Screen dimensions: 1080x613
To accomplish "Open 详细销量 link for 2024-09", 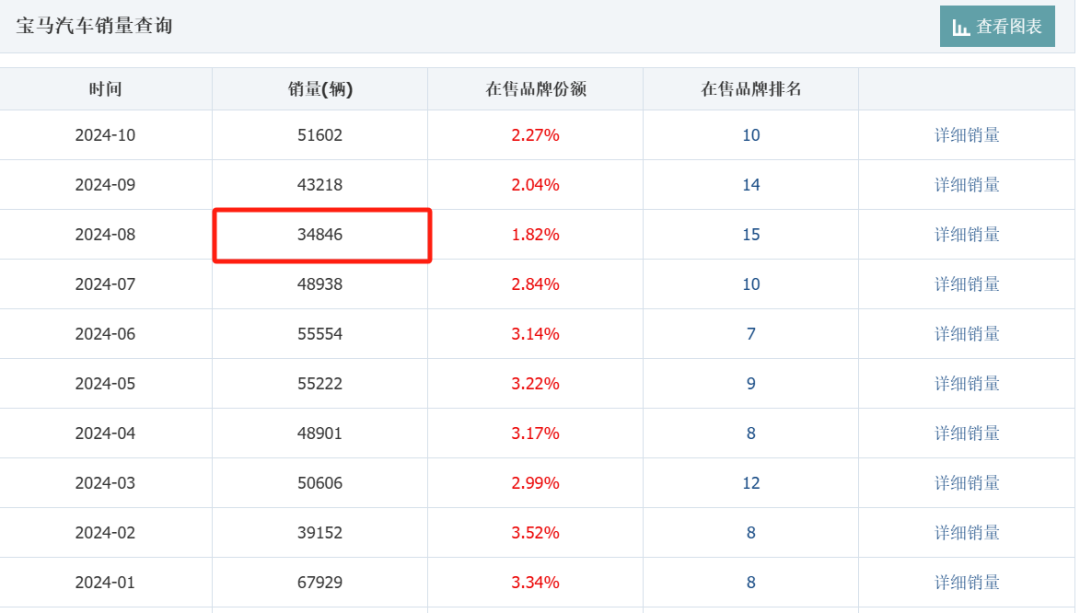I will click(x=966, y=185).
